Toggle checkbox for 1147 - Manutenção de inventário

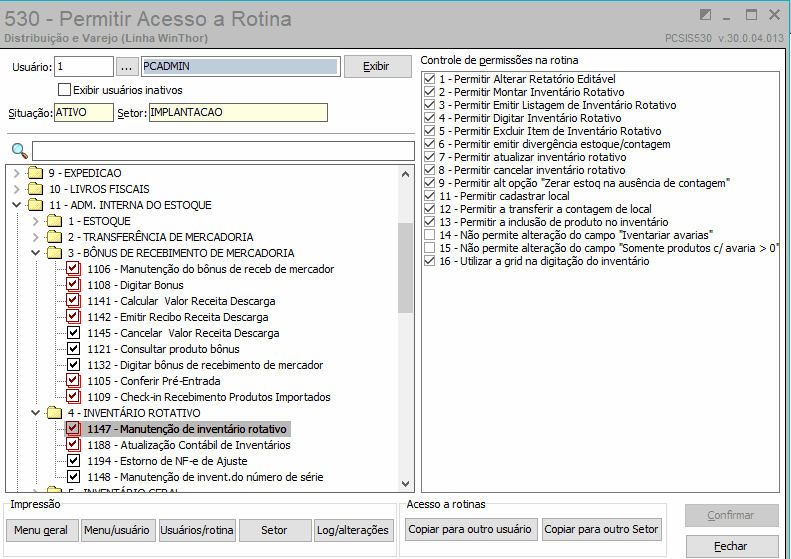tap(73, 429)
